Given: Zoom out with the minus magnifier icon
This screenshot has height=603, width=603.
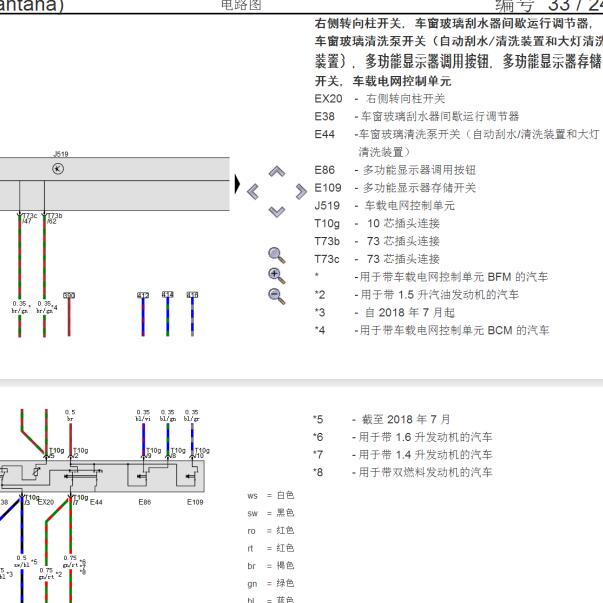Looking at the screenshot, I should click(277, 296).
